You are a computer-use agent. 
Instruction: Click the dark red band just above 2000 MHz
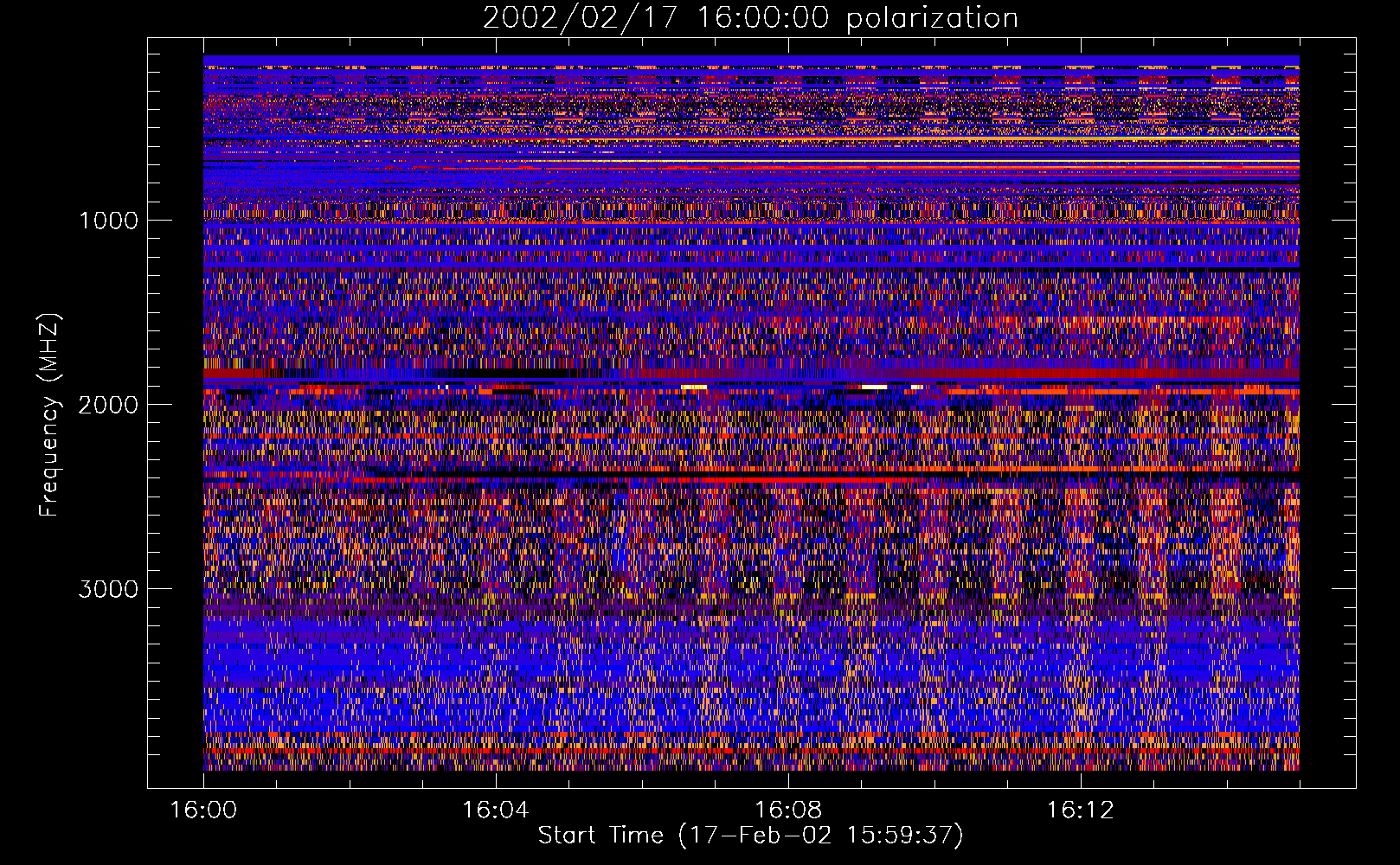click(751, 374)
